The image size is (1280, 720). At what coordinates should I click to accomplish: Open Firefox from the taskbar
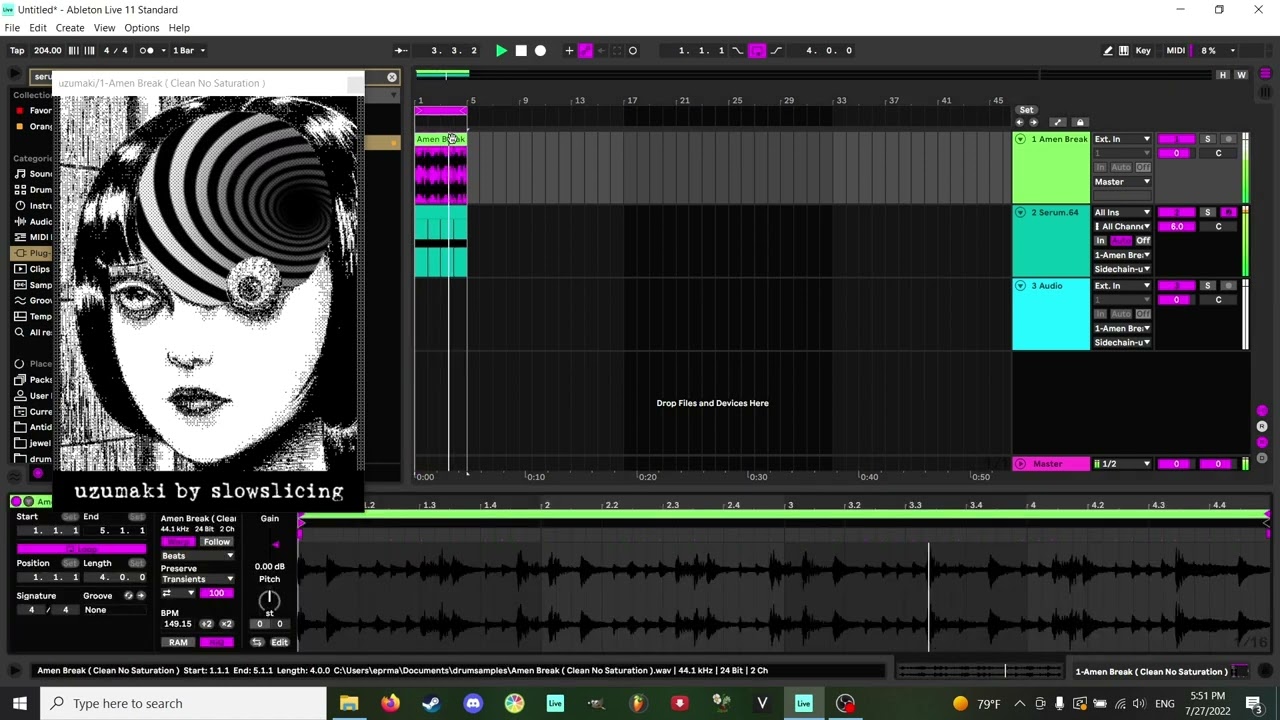pyautogui.click(x=390, y=703)
